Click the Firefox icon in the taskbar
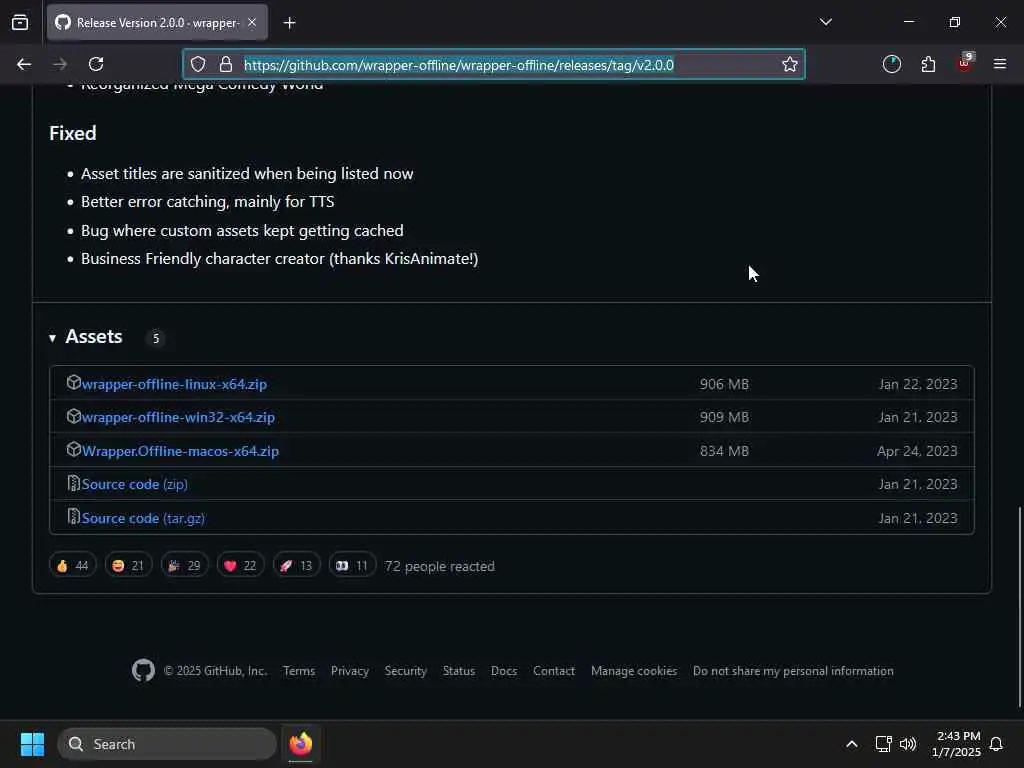Image resolution: width=1024 pixels, height=768 pixels. [300, 744]
